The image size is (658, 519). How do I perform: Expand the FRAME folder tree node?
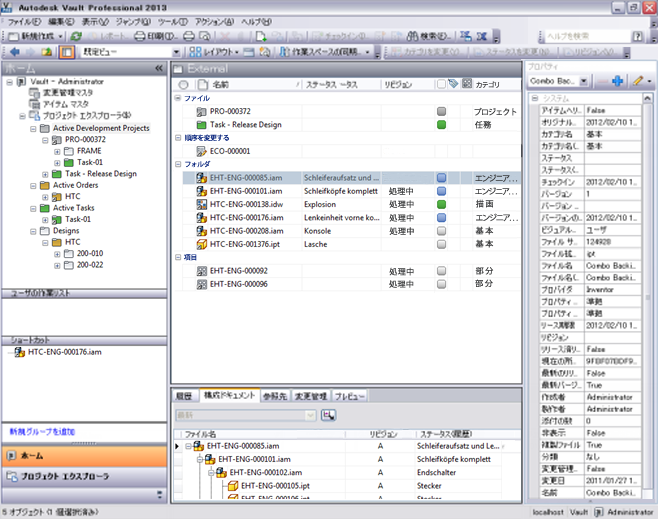pos(57,151)
